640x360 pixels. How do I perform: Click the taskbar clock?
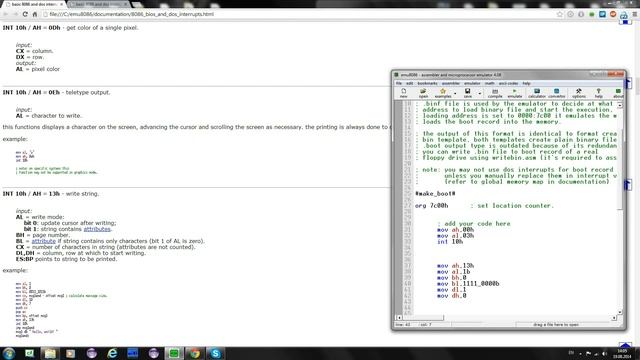(x=622, y=353)
